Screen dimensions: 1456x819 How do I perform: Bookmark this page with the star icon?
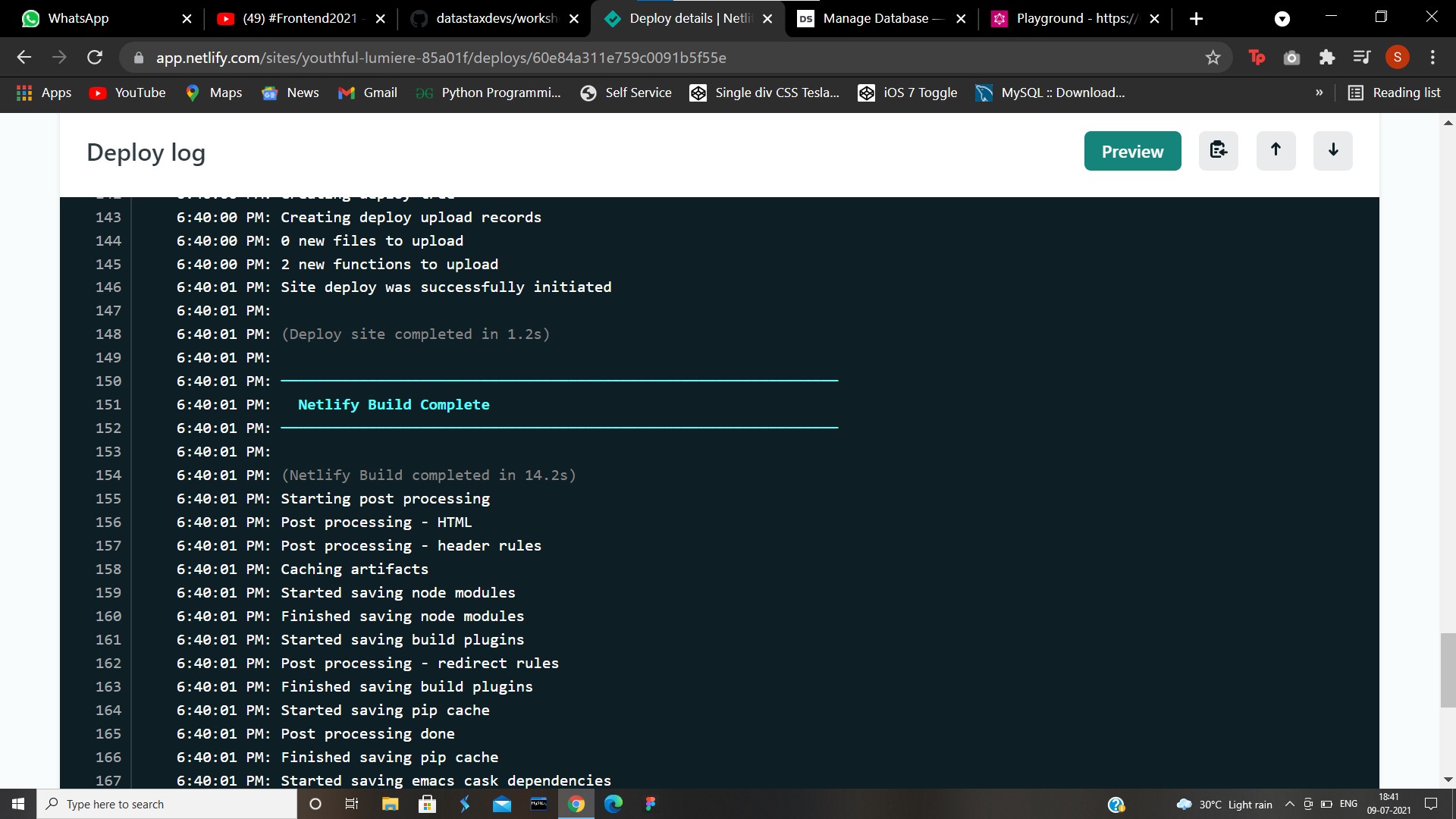[x=1213, y=57]
